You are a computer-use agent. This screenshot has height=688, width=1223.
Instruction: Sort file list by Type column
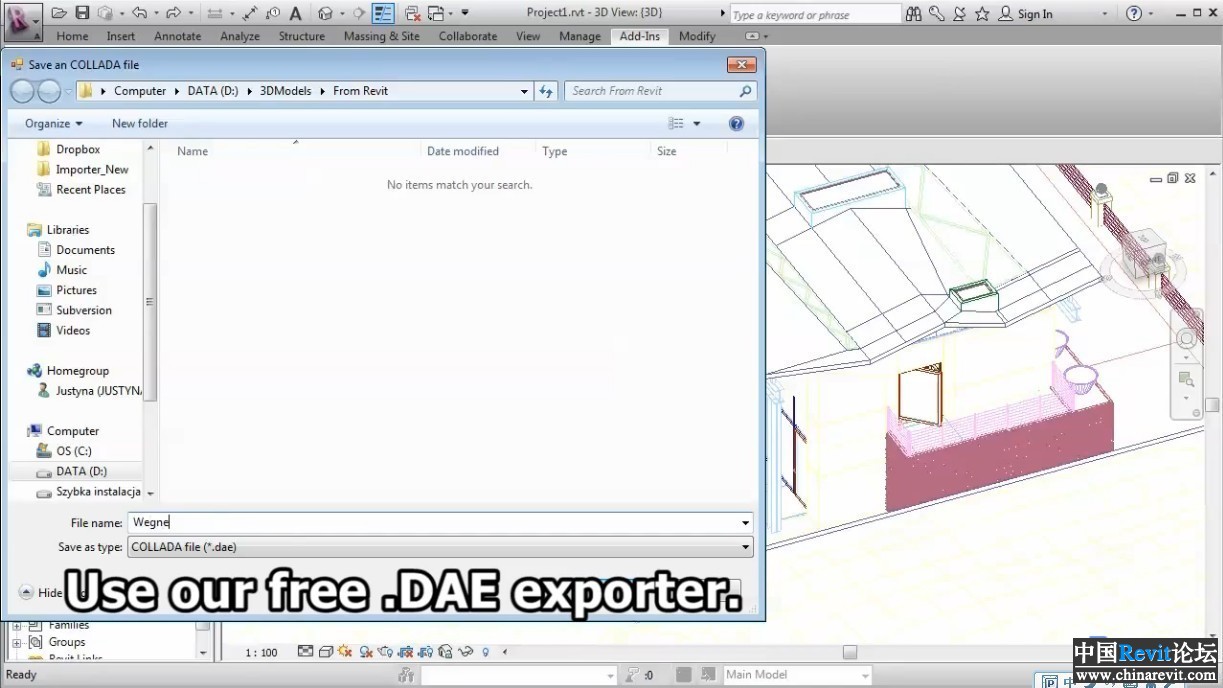555,151
